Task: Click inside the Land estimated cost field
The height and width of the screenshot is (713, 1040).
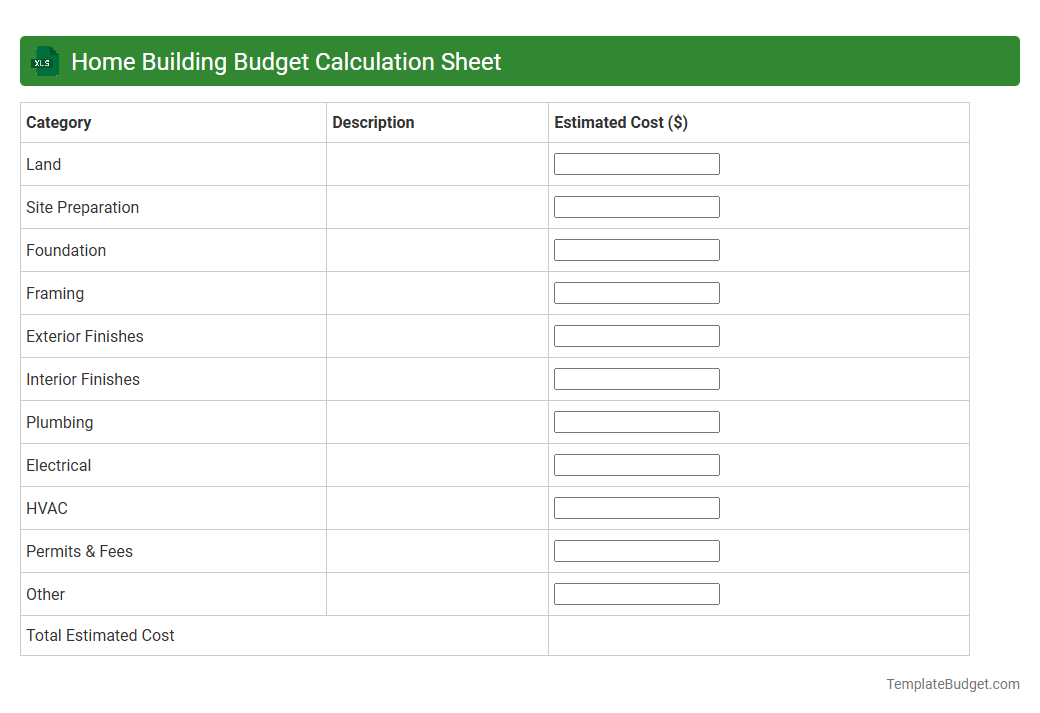Action: point(636,163)
